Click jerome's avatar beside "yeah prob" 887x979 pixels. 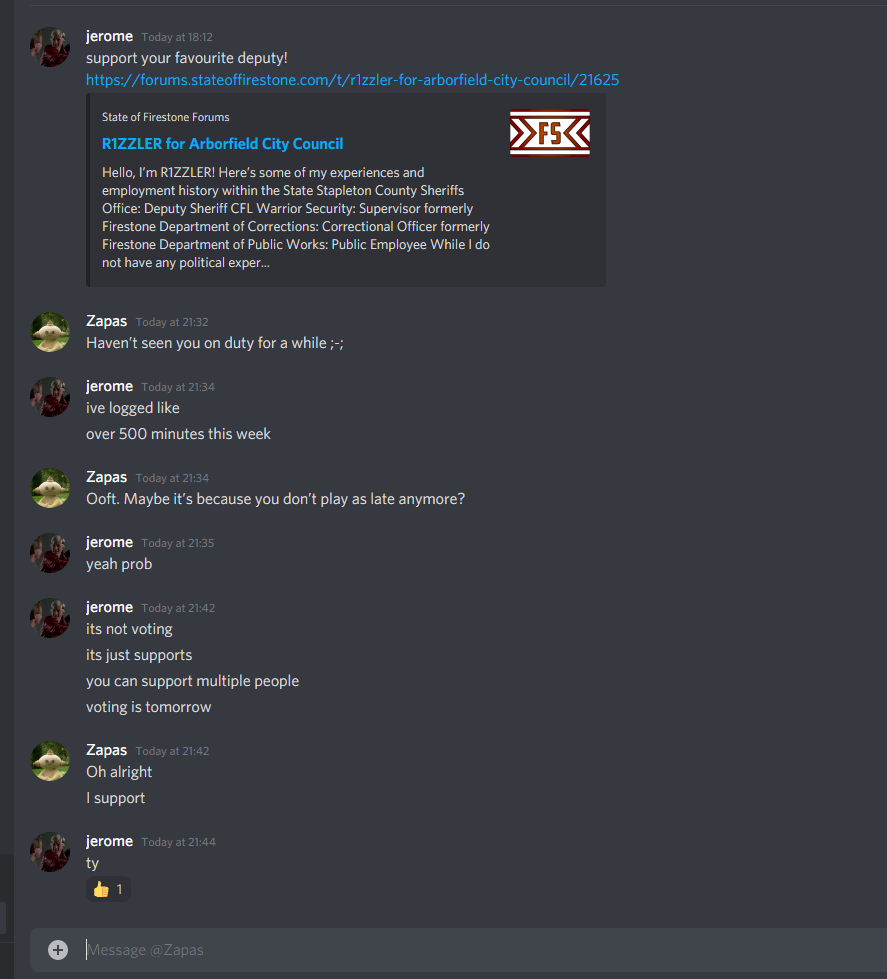pyautogui.click(x=50, y=553)
